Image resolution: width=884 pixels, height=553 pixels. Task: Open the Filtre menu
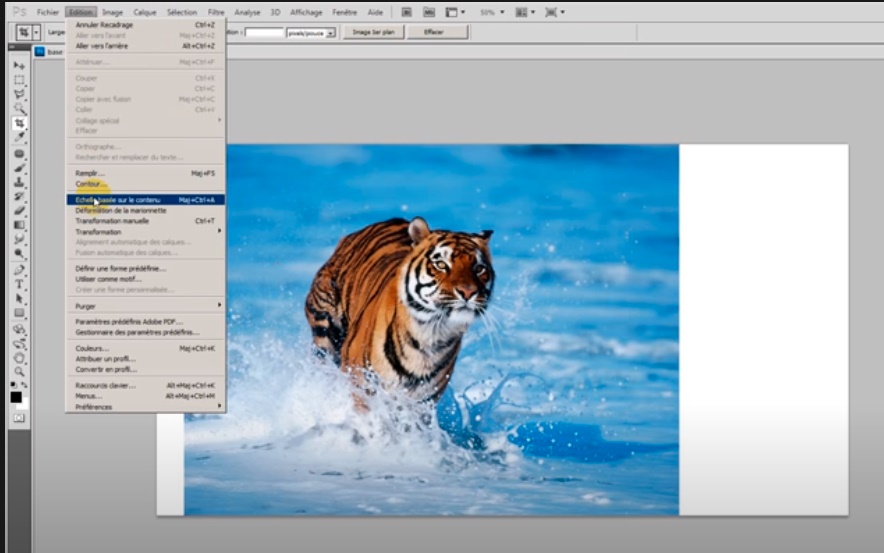point(215,12)
